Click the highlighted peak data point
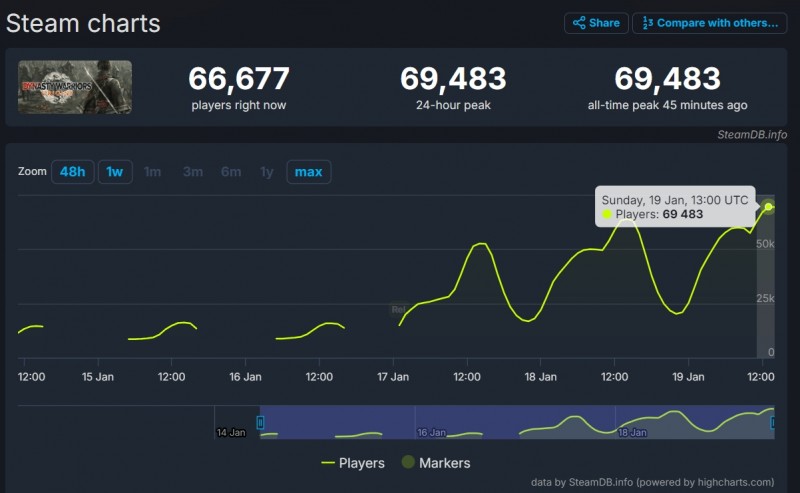 coord(768,207)
